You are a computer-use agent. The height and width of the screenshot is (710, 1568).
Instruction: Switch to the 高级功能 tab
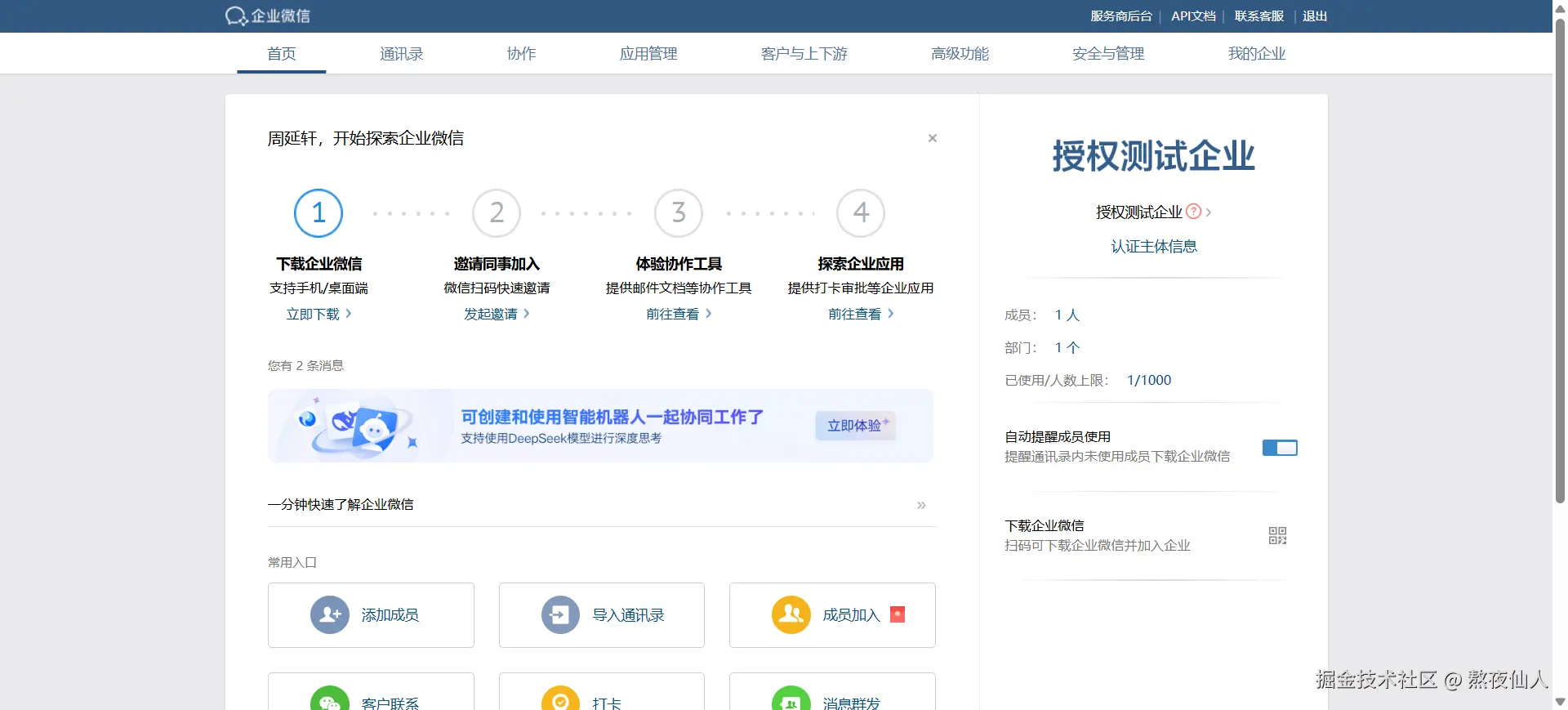(960, 54)
